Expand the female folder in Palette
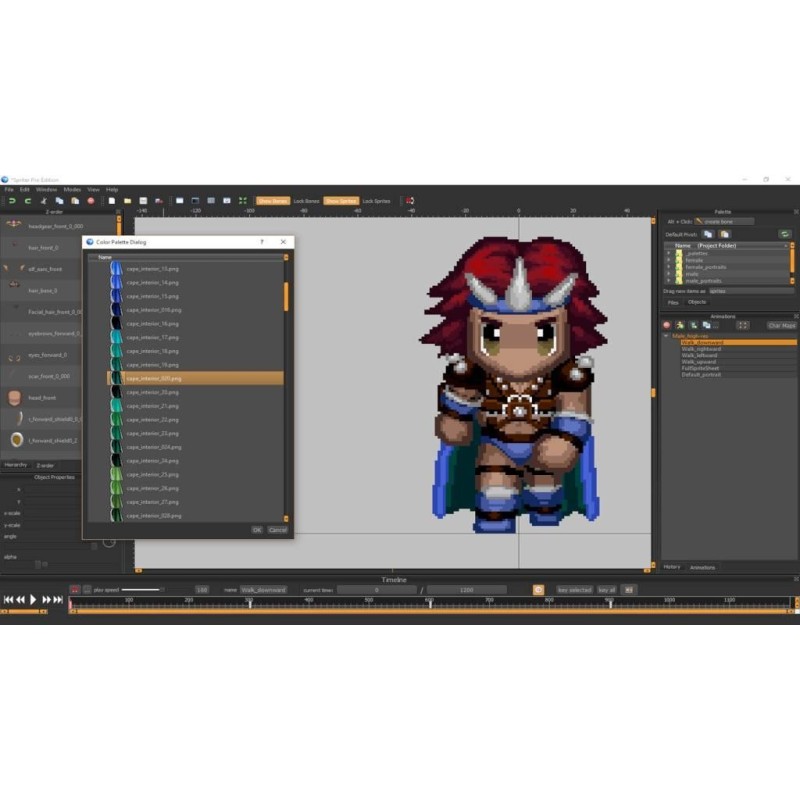Screen dimensions: 800x800 click(x=668, y=260)
